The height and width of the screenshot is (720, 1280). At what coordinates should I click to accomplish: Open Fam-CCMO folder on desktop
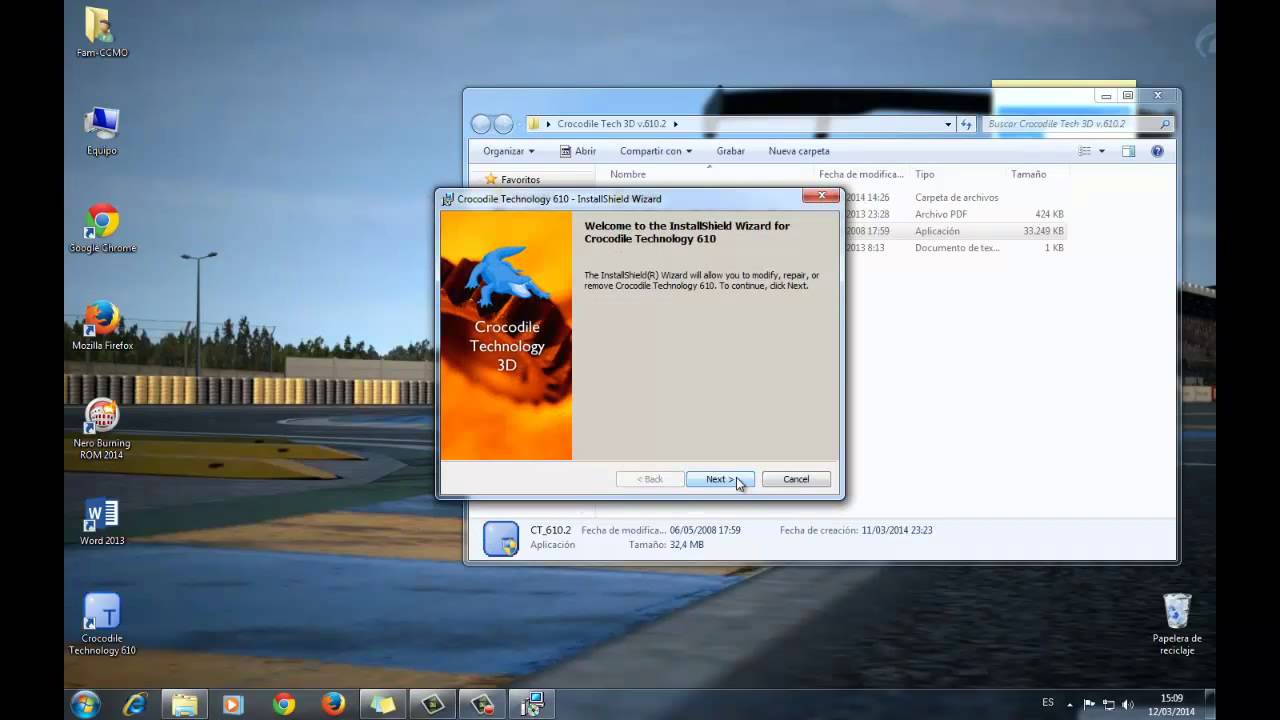click(x=102, y=33)
